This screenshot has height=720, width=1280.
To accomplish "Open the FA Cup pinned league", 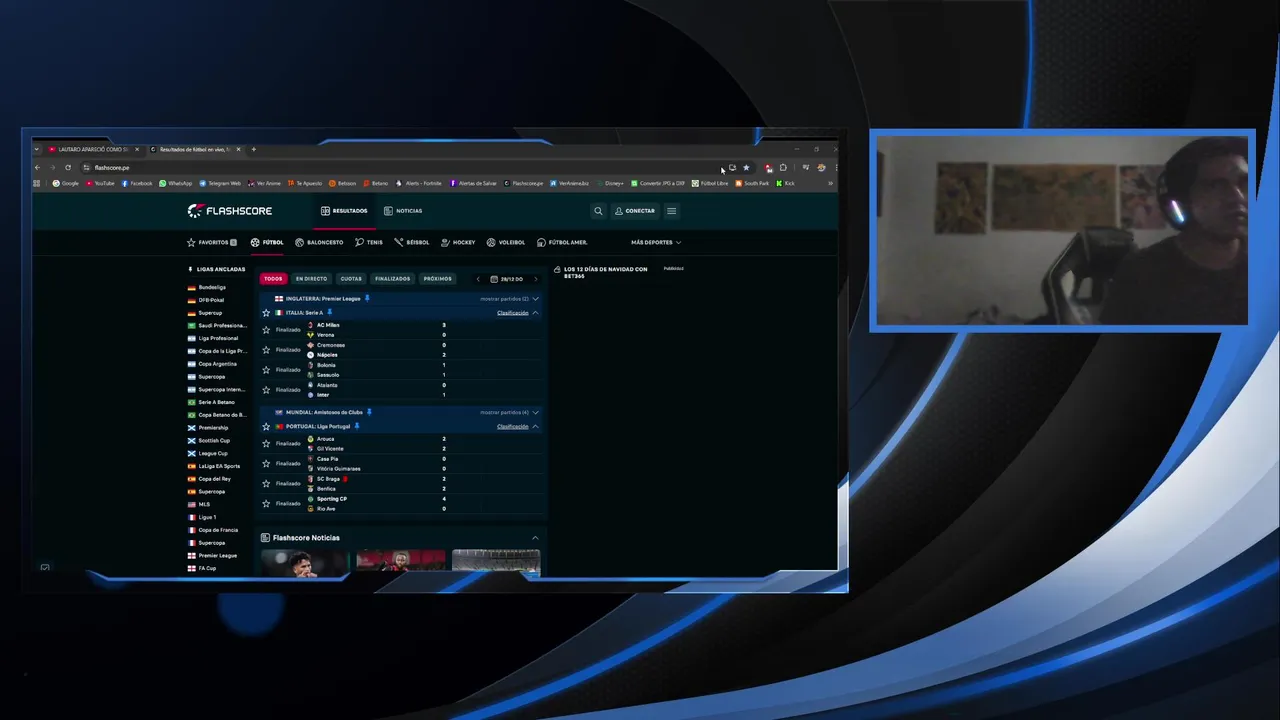I will click(x=202, y=568).
